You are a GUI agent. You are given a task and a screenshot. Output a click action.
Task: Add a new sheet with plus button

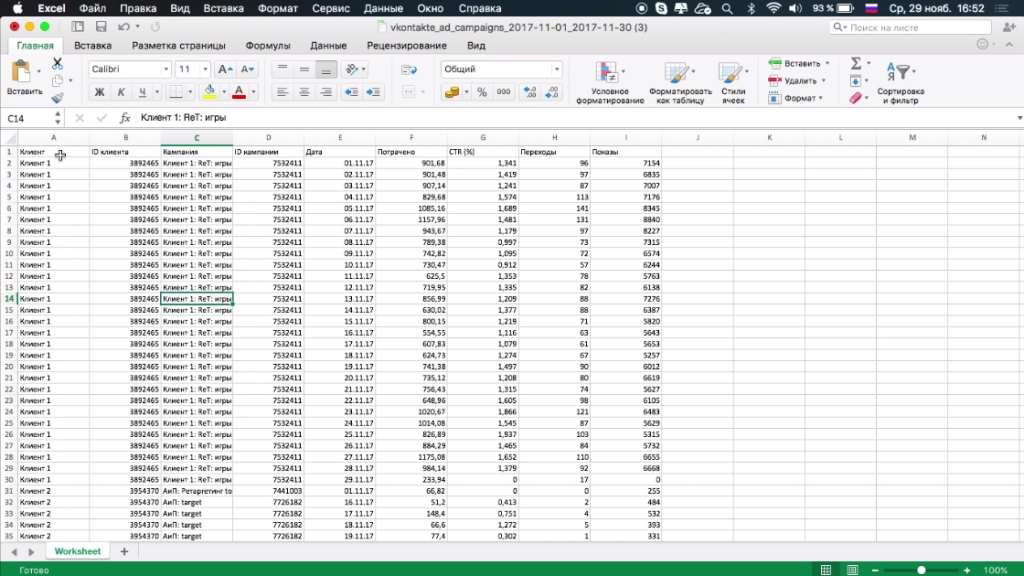pos(124,551)
